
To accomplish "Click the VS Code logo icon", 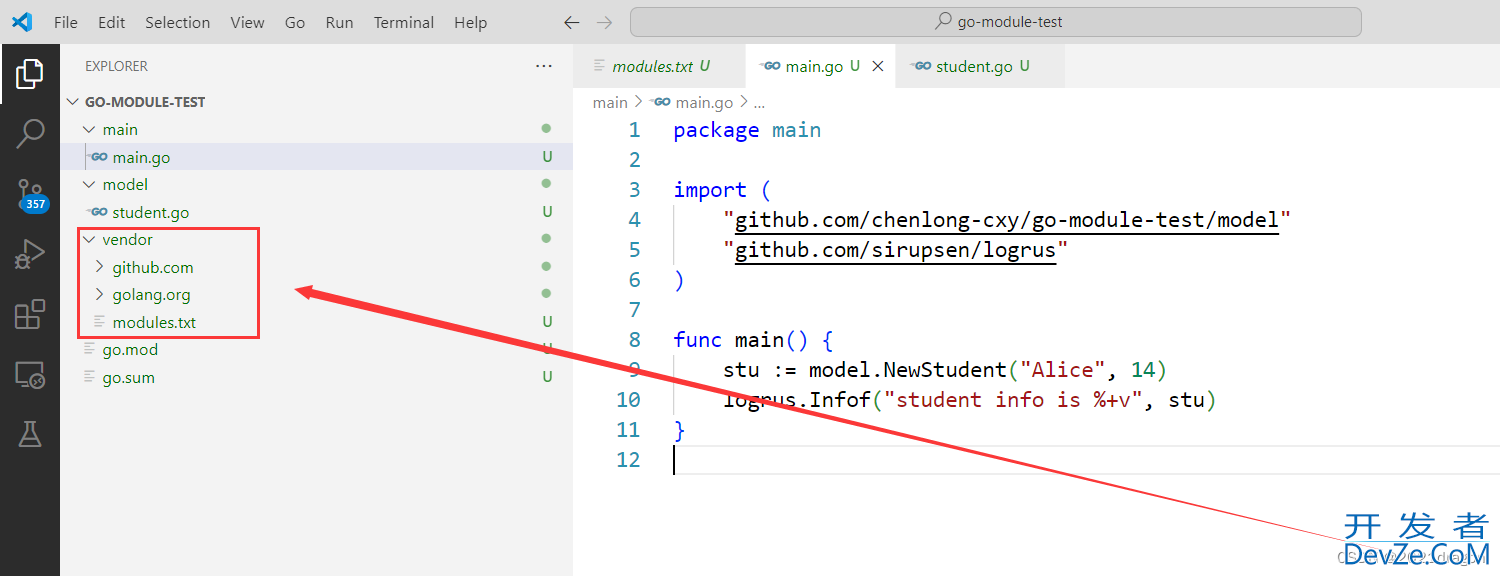I will pos(22,22).
